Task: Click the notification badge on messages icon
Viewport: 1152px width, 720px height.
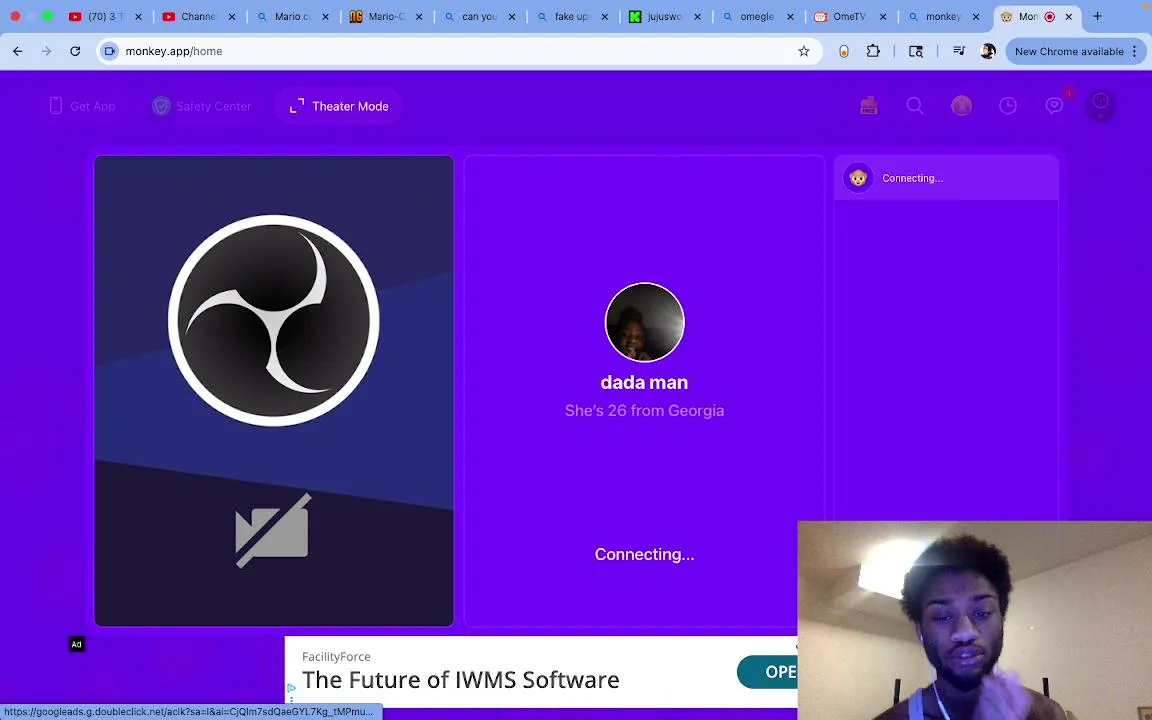Action: click(x=1068, y=93)
